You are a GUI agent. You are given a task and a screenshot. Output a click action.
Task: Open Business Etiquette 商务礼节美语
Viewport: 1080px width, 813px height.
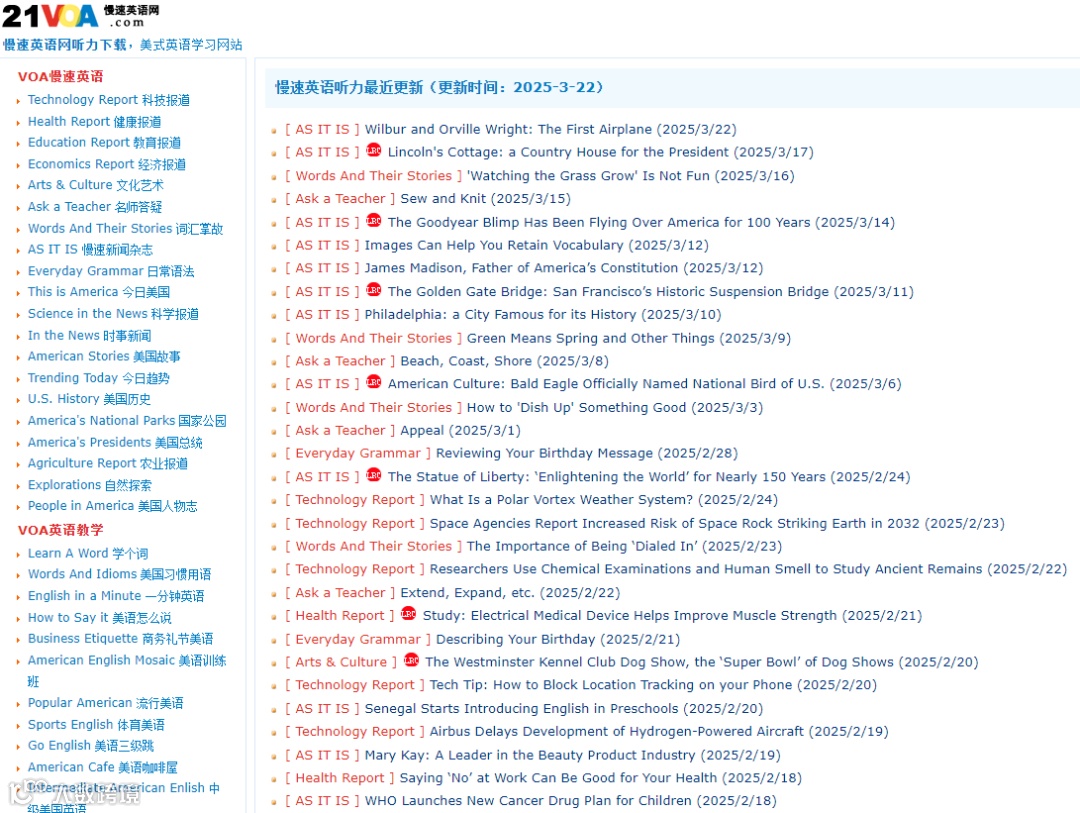tap(121, 639)
